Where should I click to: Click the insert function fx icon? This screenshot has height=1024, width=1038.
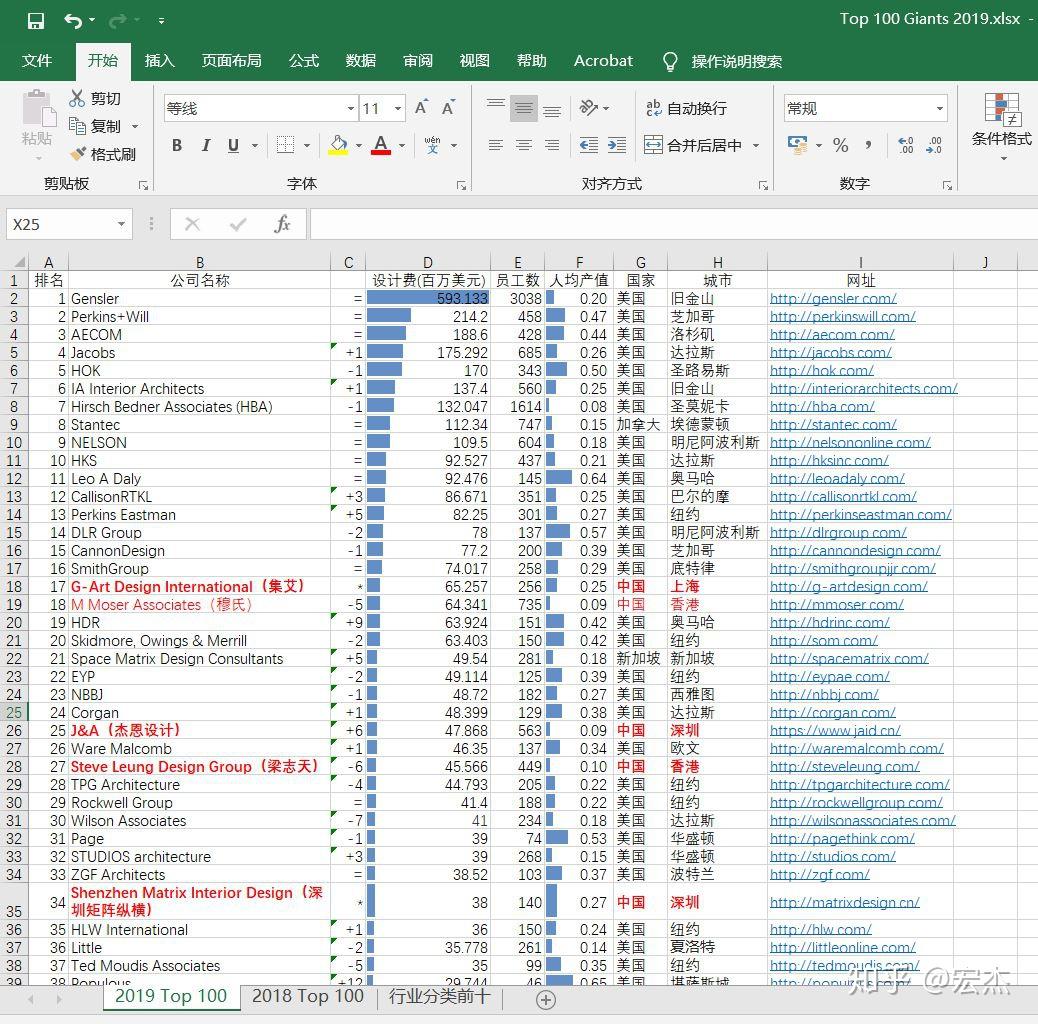(x=282, y=224)
